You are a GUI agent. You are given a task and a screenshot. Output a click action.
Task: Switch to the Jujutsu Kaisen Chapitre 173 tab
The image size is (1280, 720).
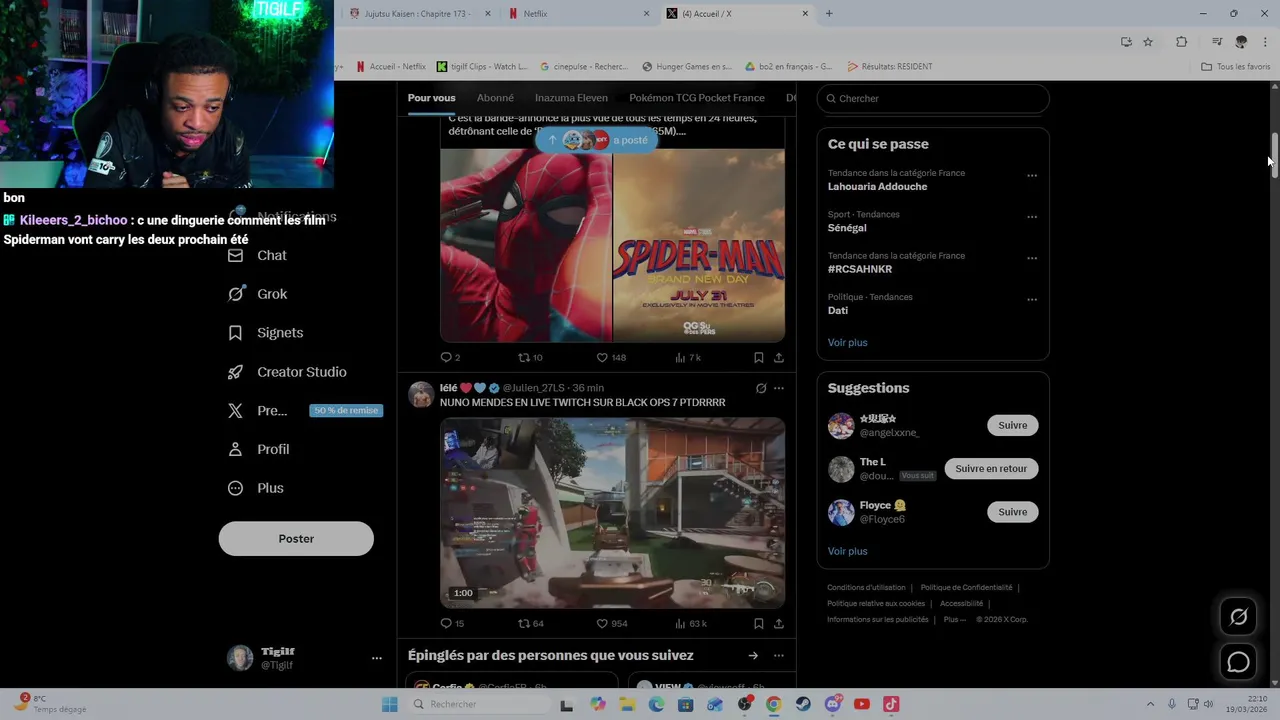click(x=419, y=14)
